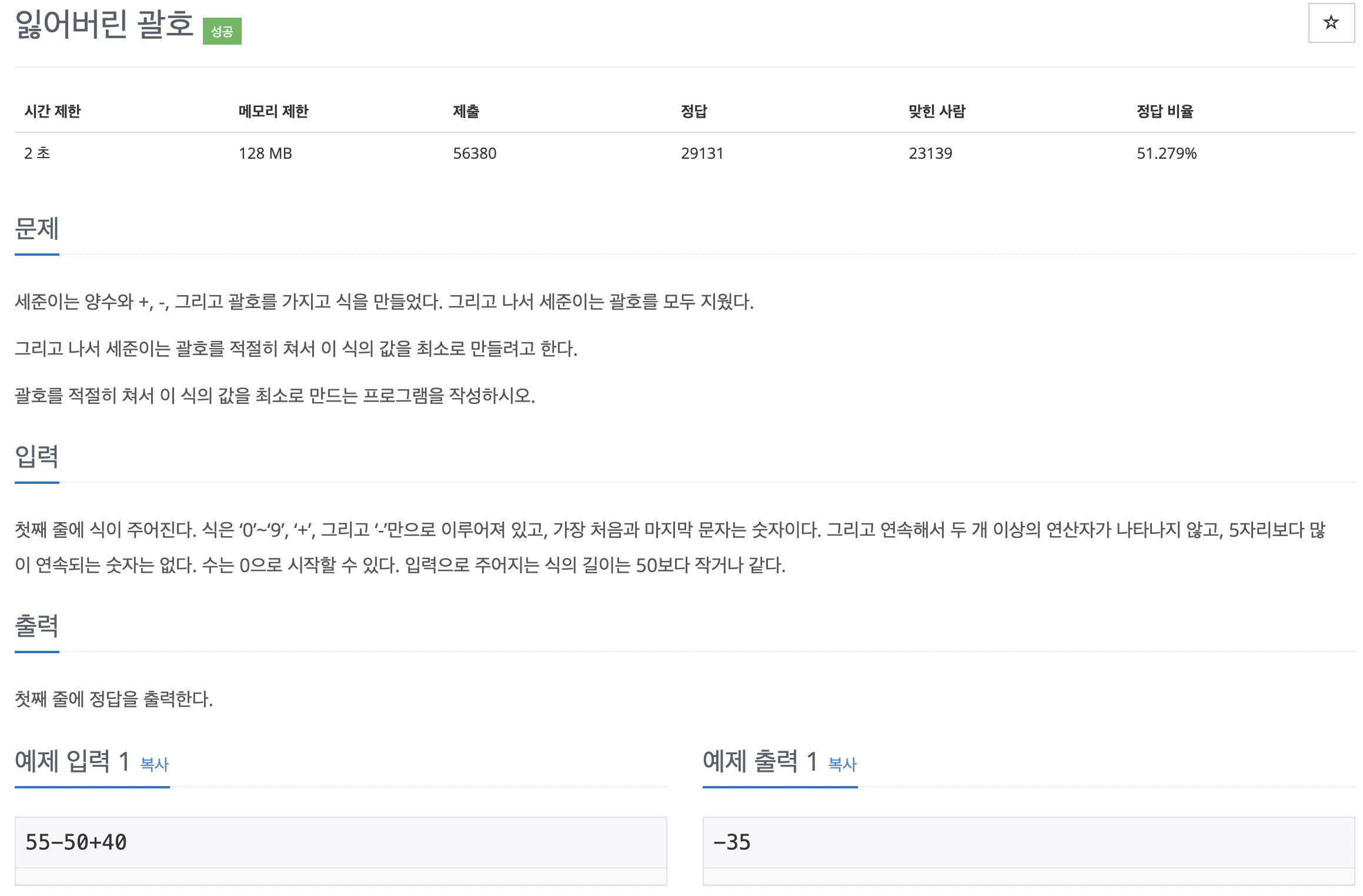Click the 시간 제한 column header
This screenshot has height=896, width=1363.
(x=52, y=111)
